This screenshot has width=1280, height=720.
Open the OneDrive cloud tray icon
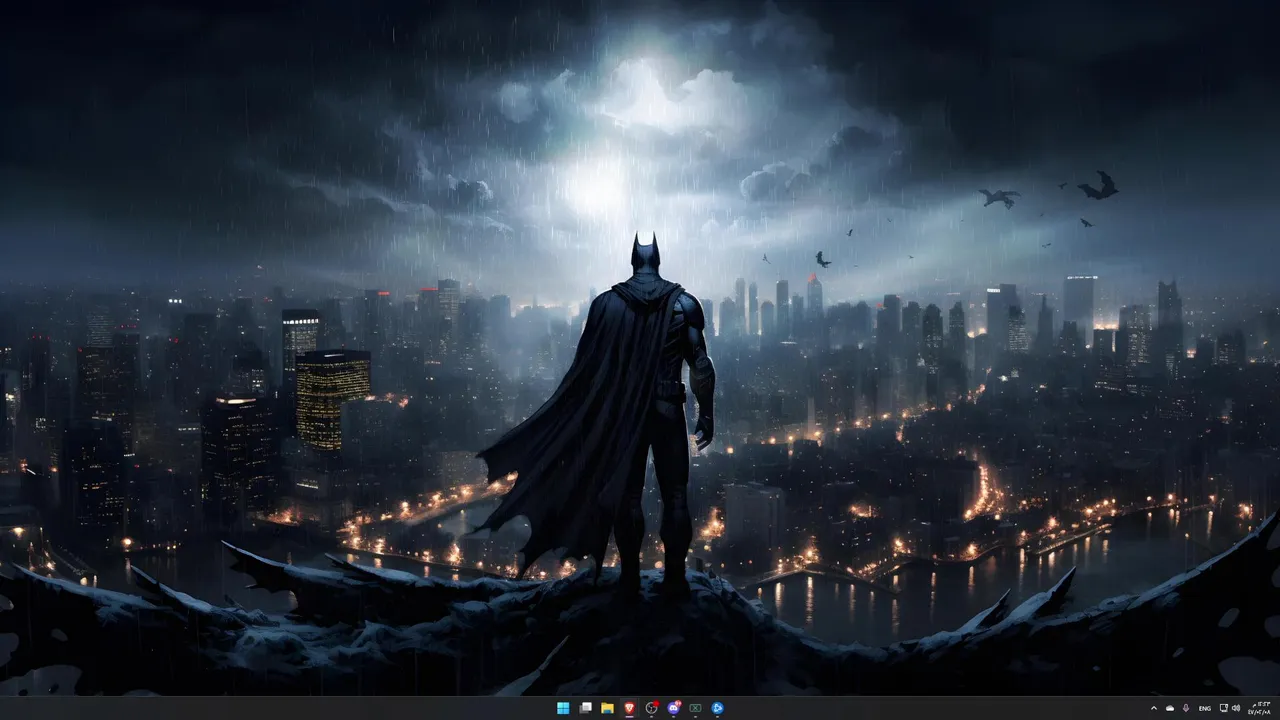tap(1170, 708)
